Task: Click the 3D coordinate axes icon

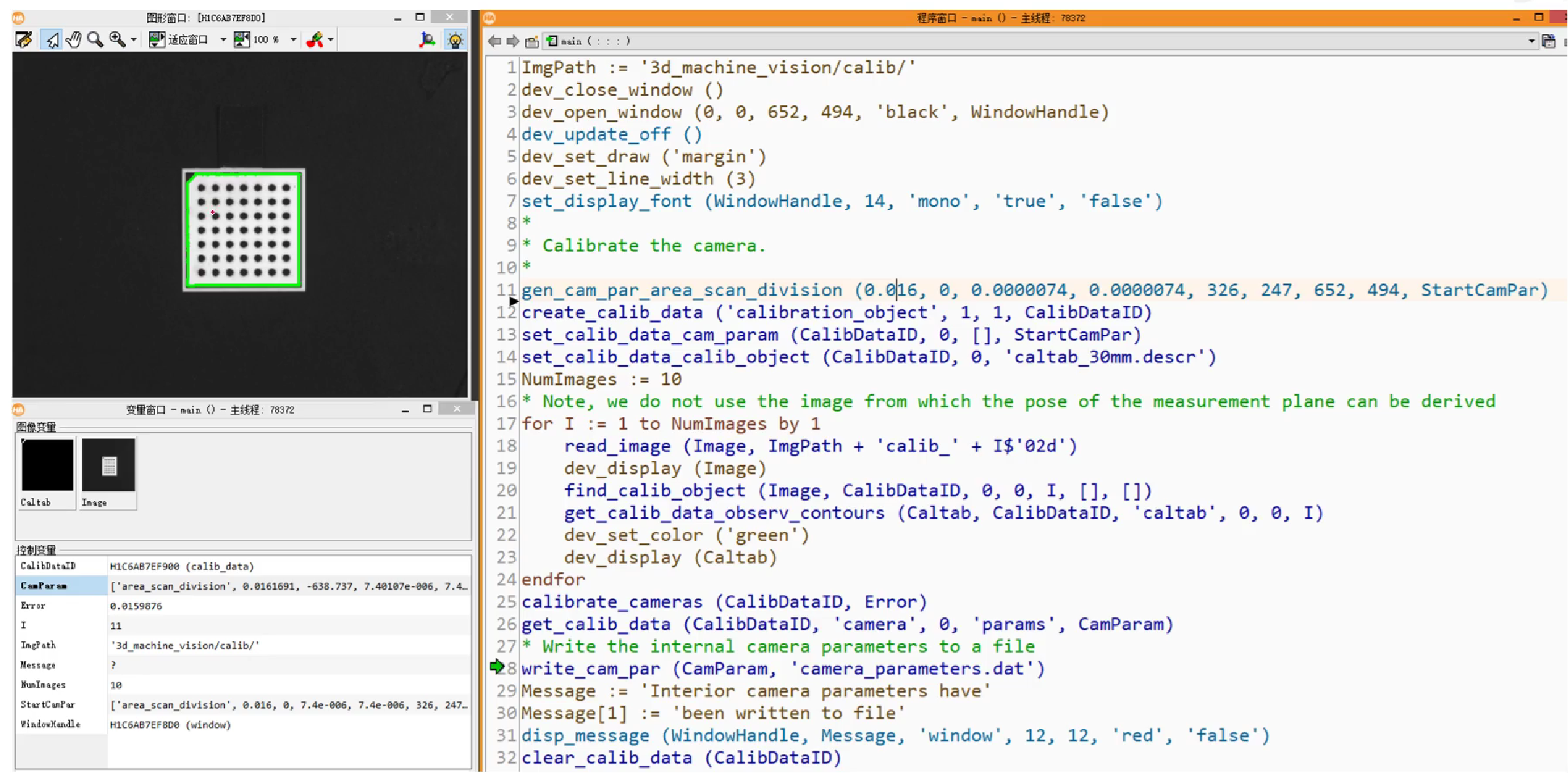Action: pyautogui.click(x=427, y=40)
